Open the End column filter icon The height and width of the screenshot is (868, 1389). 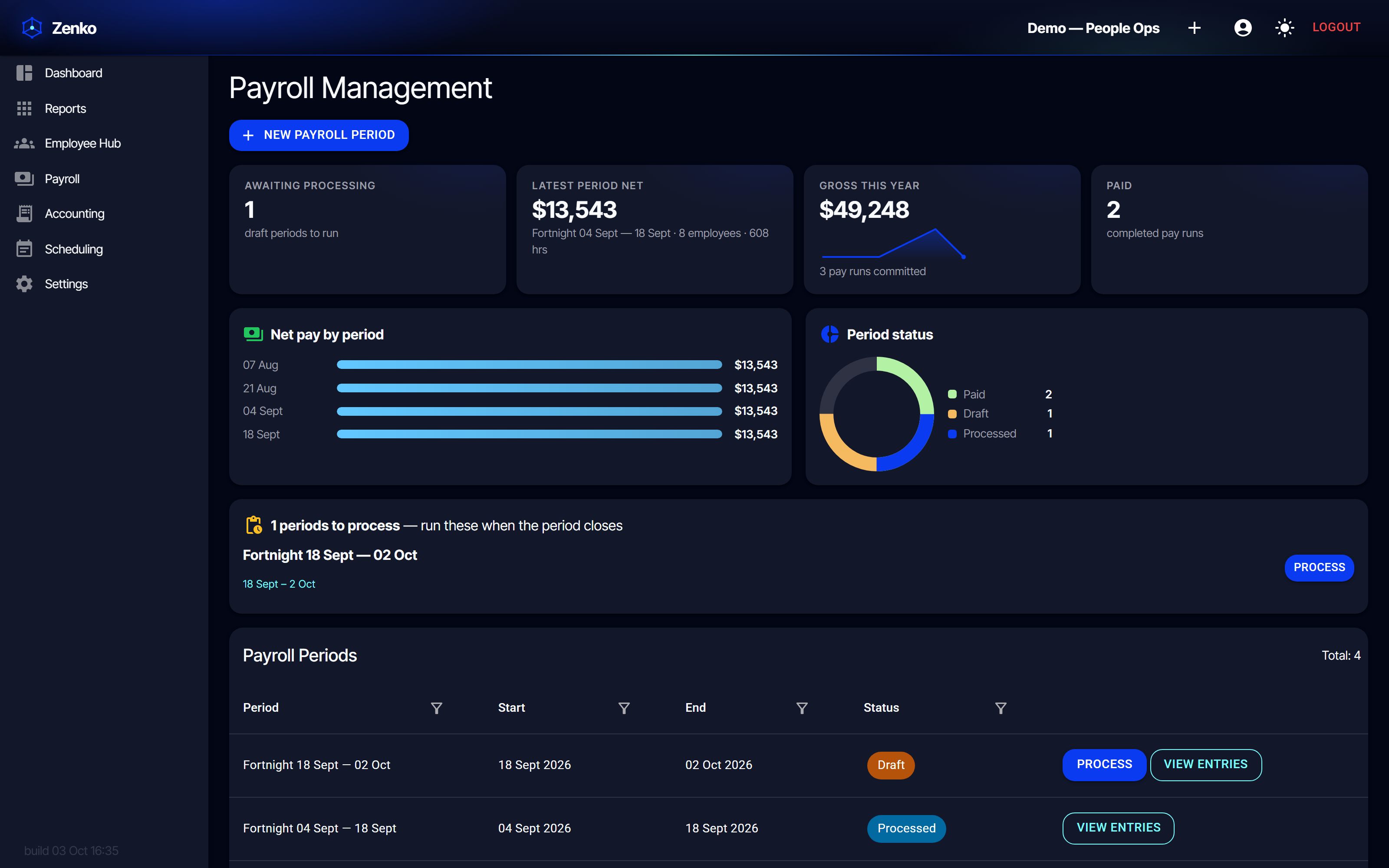click(803, 708)
